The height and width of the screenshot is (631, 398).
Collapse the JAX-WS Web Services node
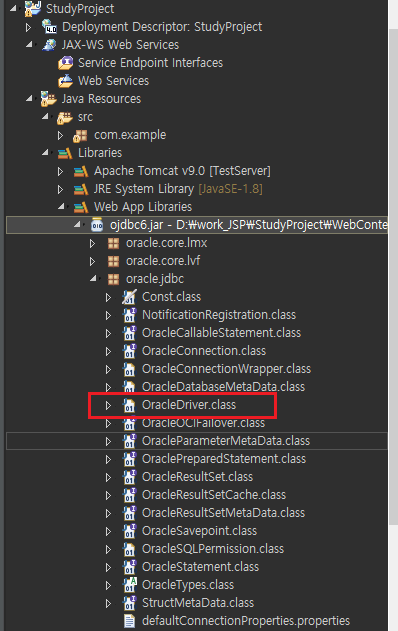[x=29, y=44]
